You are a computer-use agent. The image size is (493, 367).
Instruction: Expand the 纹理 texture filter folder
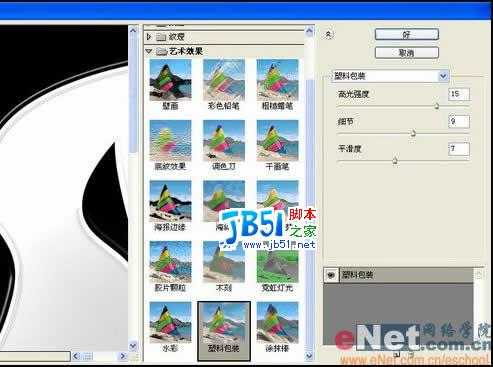click(149, 37)
